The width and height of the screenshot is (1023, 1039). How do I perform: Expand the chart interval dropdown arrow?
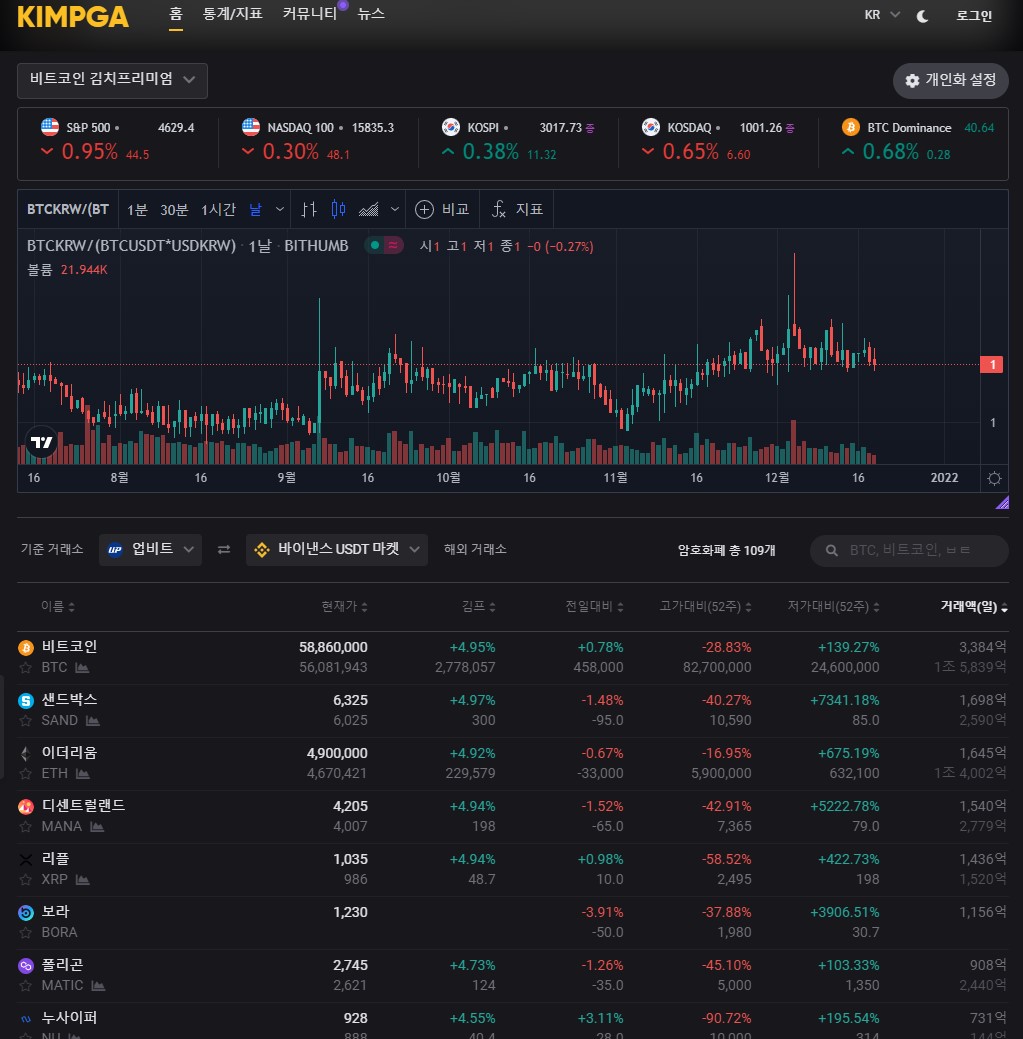pos(280,210)
